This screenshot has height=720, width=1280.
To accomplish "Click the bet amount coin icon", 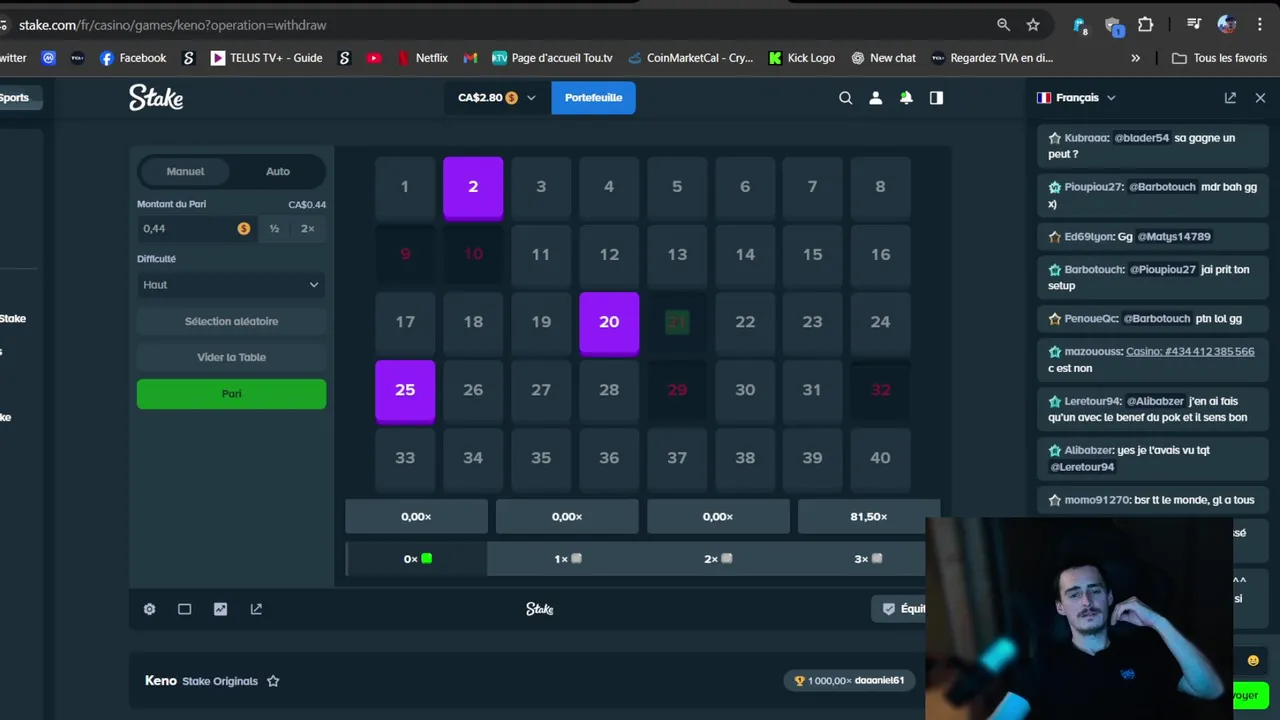I will (x=244, y=228).
